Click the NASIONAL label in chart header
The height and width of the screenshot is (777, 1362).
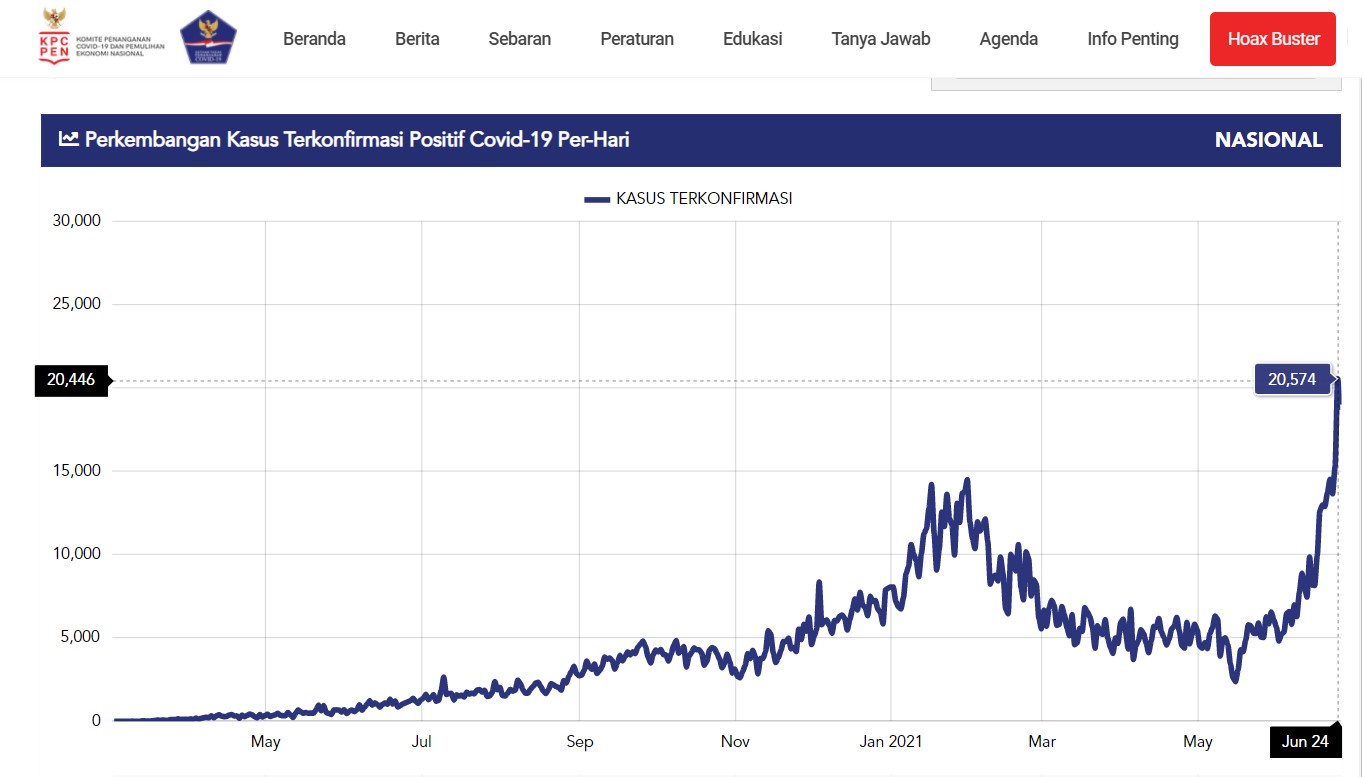click(x=1268, y=140)
